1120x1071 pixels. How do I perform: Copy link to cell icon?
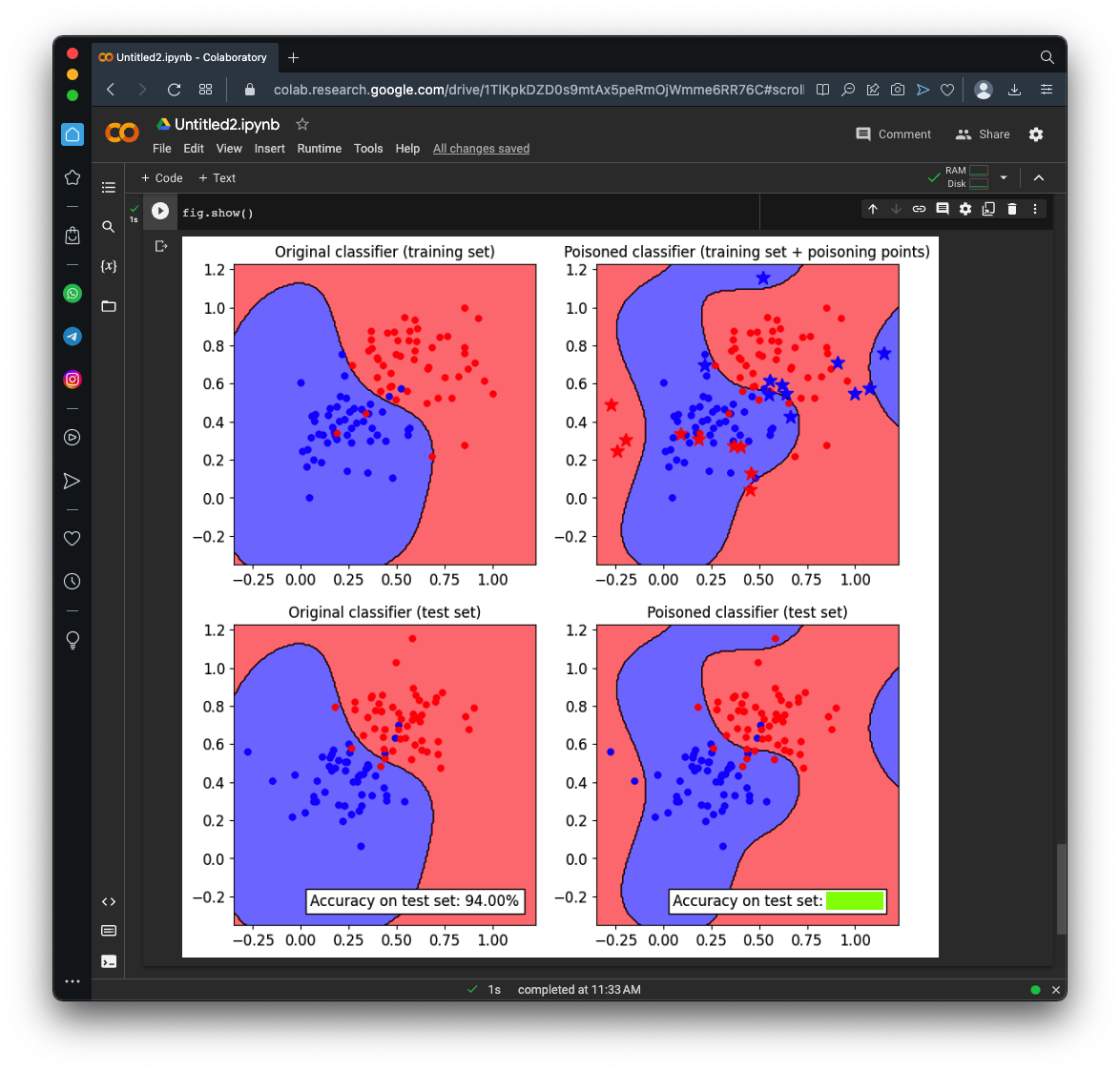[919, 209]
